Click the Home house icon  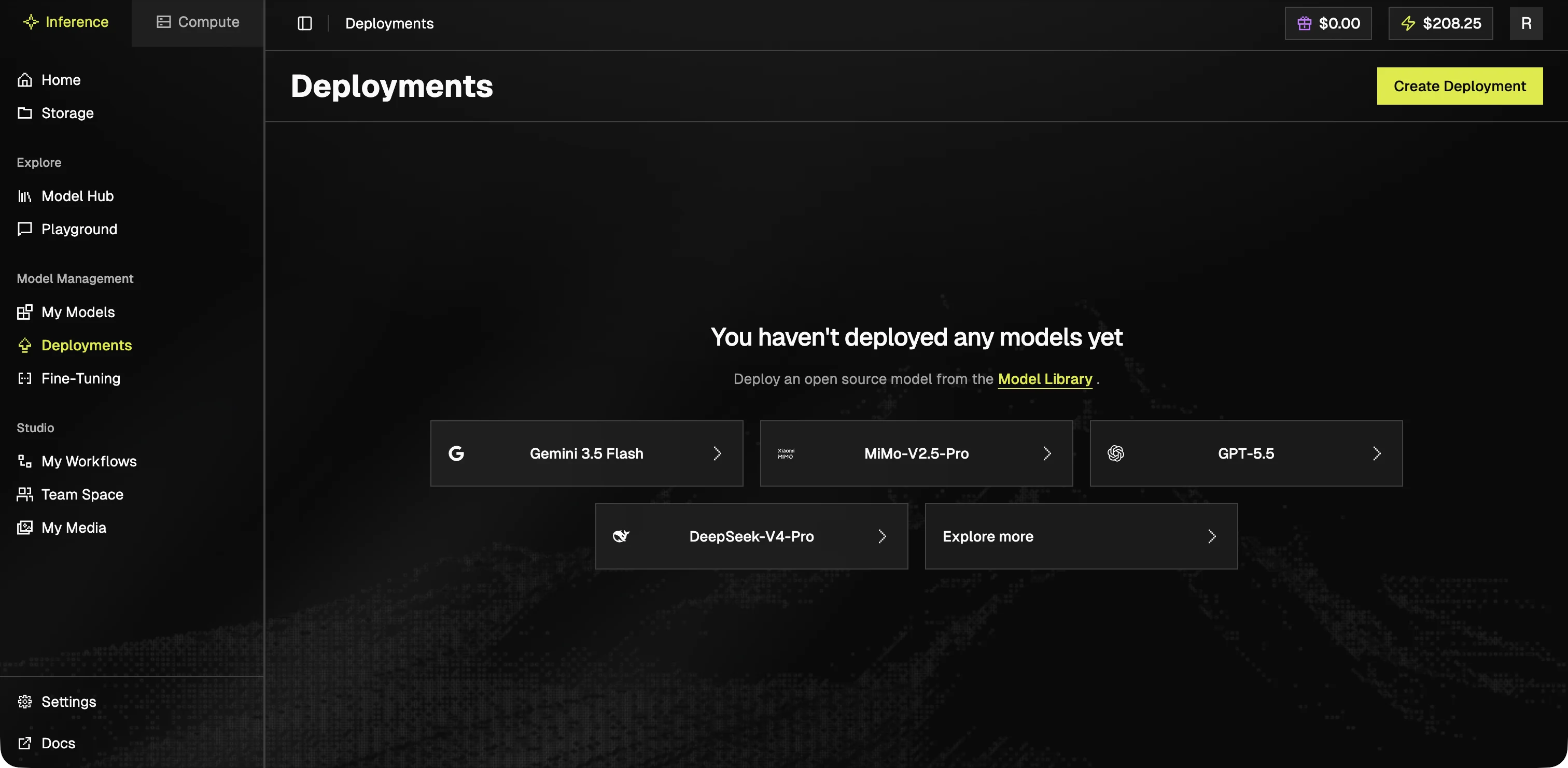point(24,80)
